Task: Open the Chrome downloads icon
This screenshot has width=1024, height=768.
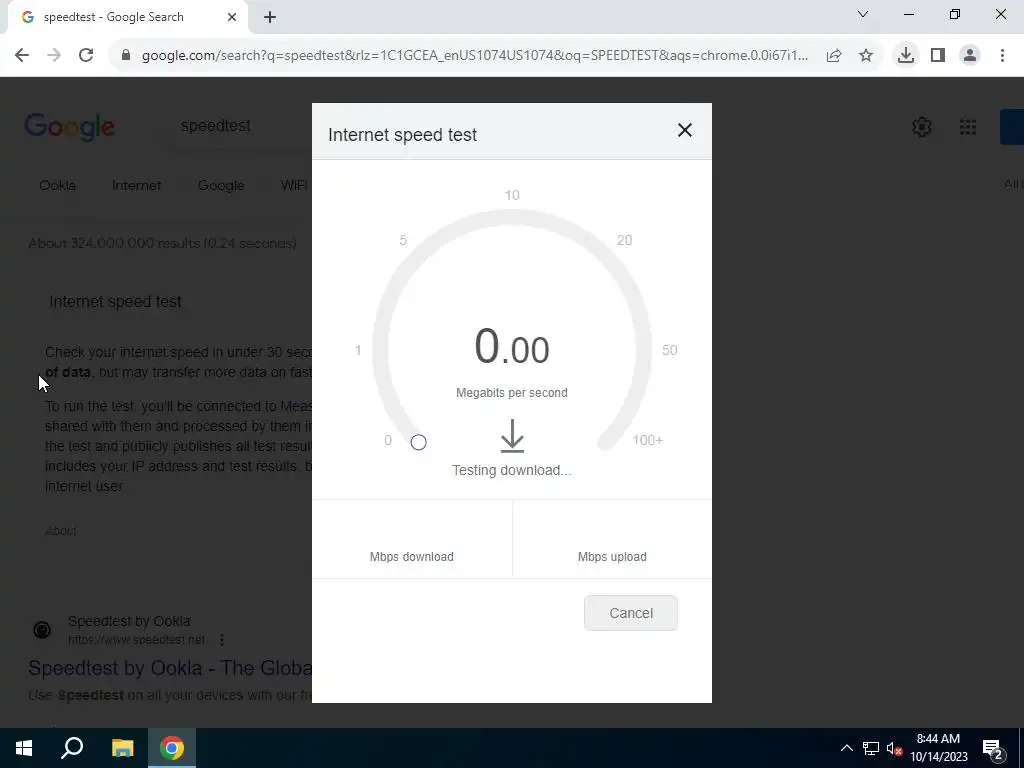Action: click(x=906, y=56)
